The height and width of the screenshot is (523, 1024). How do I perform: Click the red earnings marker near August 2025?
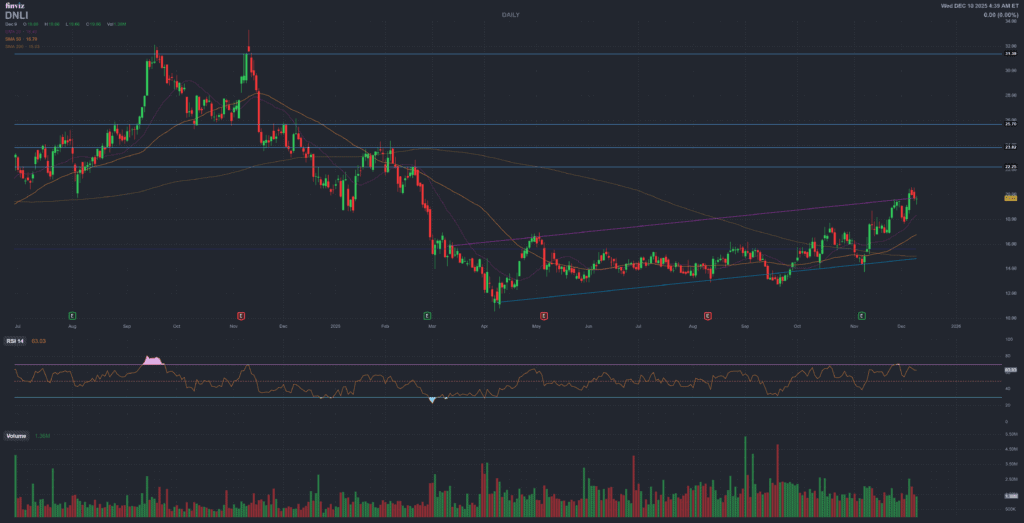pyautogui.click(x=708, y=314)
